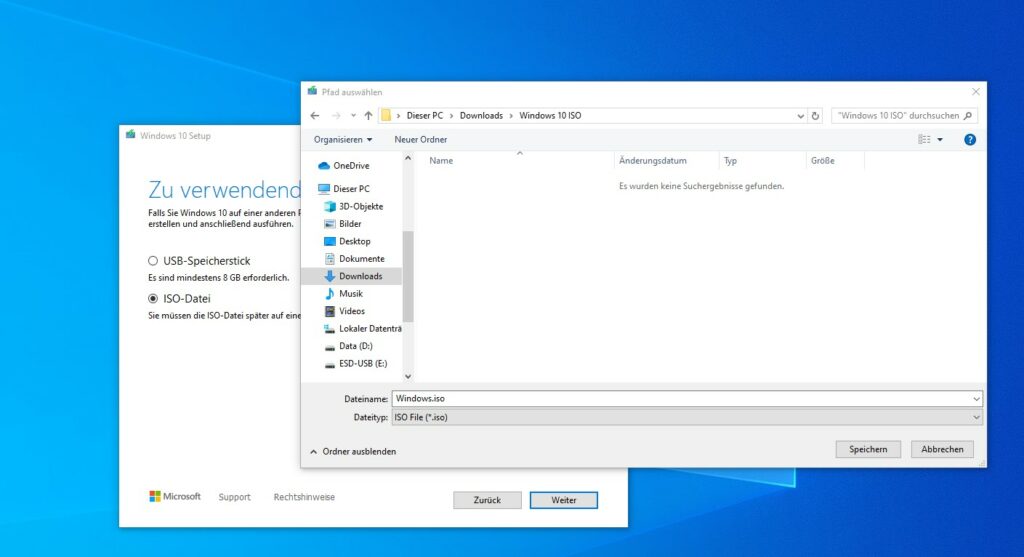This screenshot has width=1024, height=557.
Task: Click the sidebar scrollbar down arrow
Action: [408, 377]
